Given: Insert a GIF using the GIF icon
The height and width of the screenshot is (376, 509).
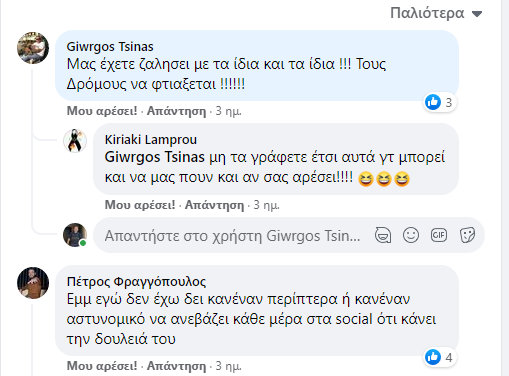Looking at the screenshot, I should point(439,235).
